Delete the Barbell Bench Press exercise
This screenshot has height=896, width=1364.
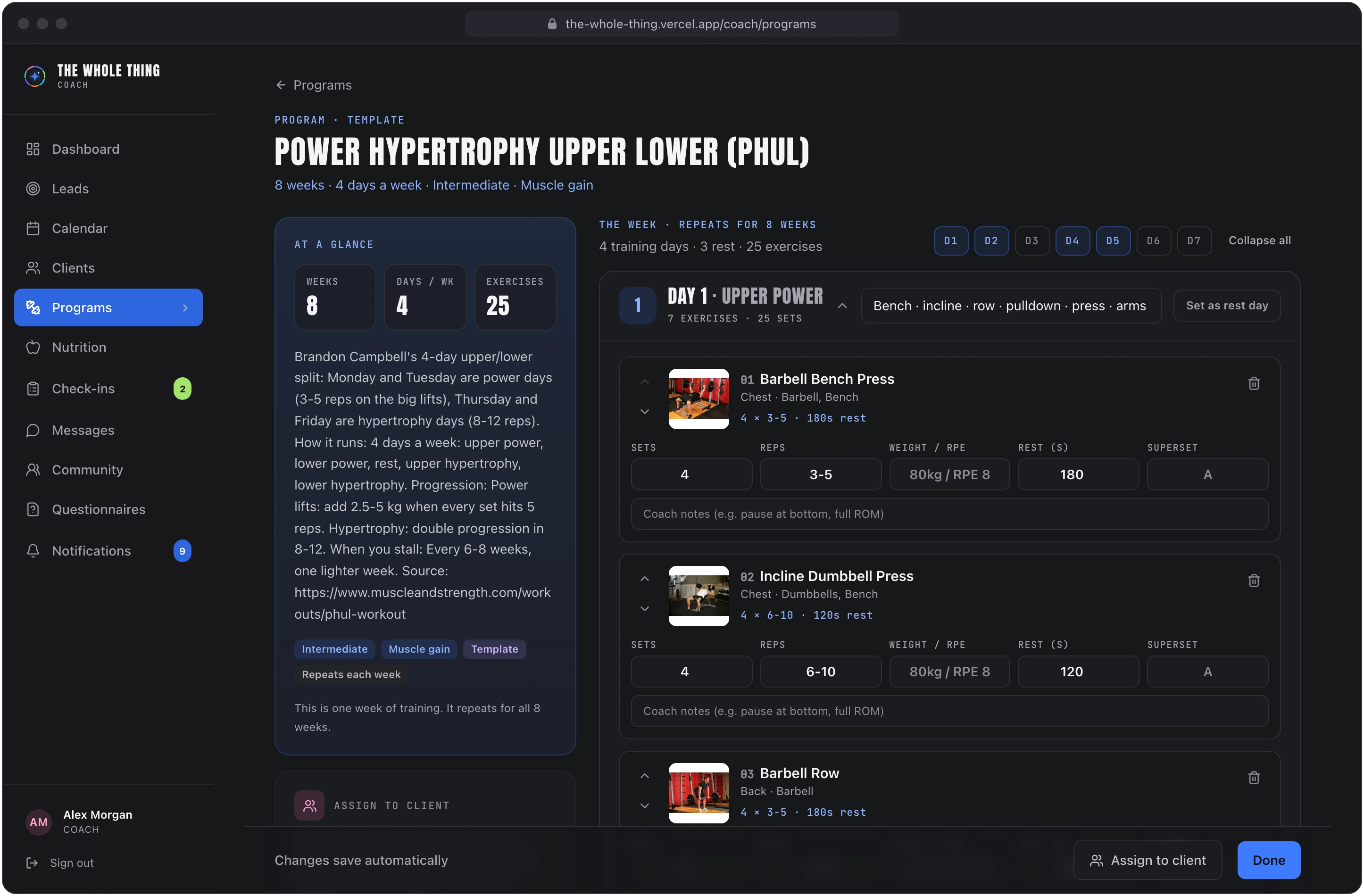click(x=1253, y=383)
